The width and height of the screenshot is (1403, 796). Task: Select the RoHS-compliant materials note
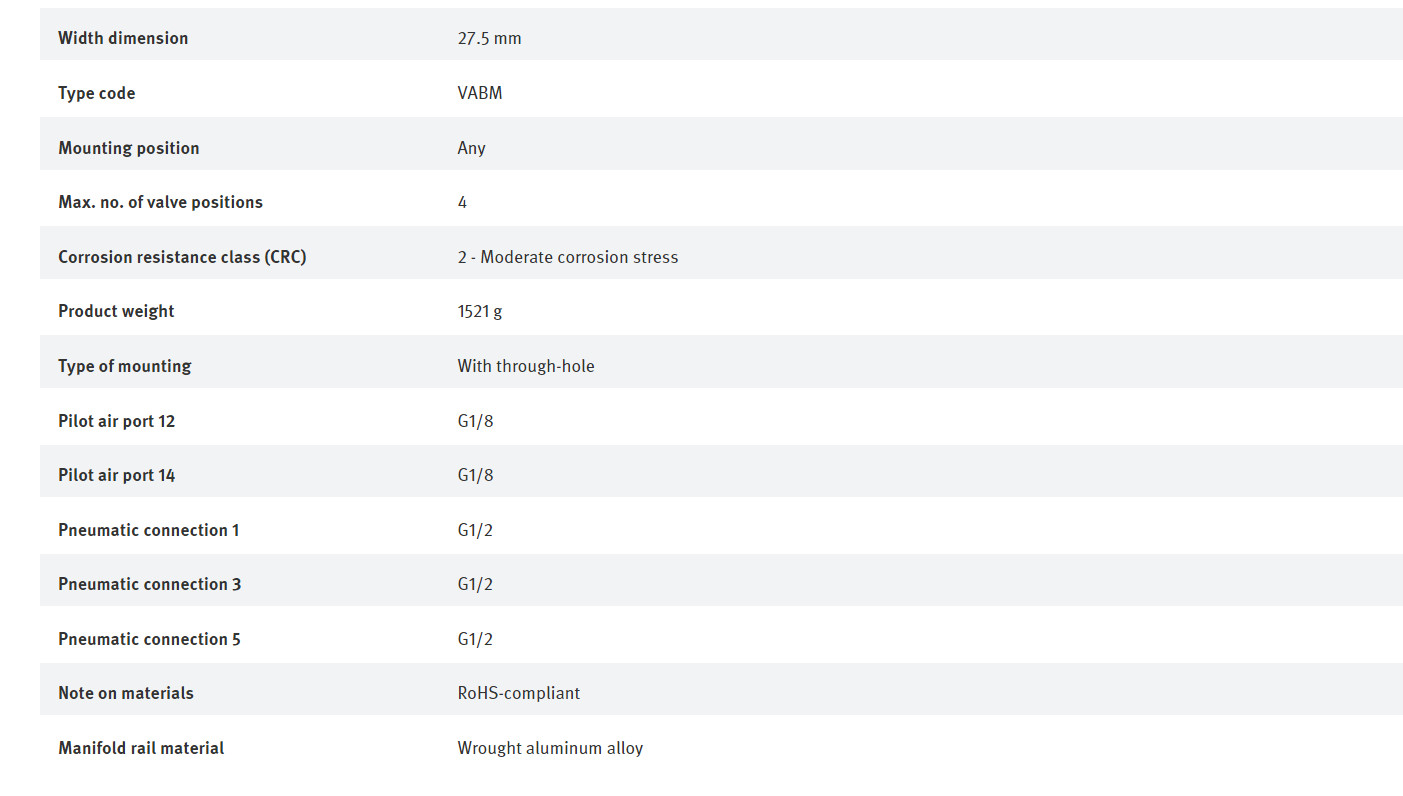pyautogui.click(x=519, y=693)
